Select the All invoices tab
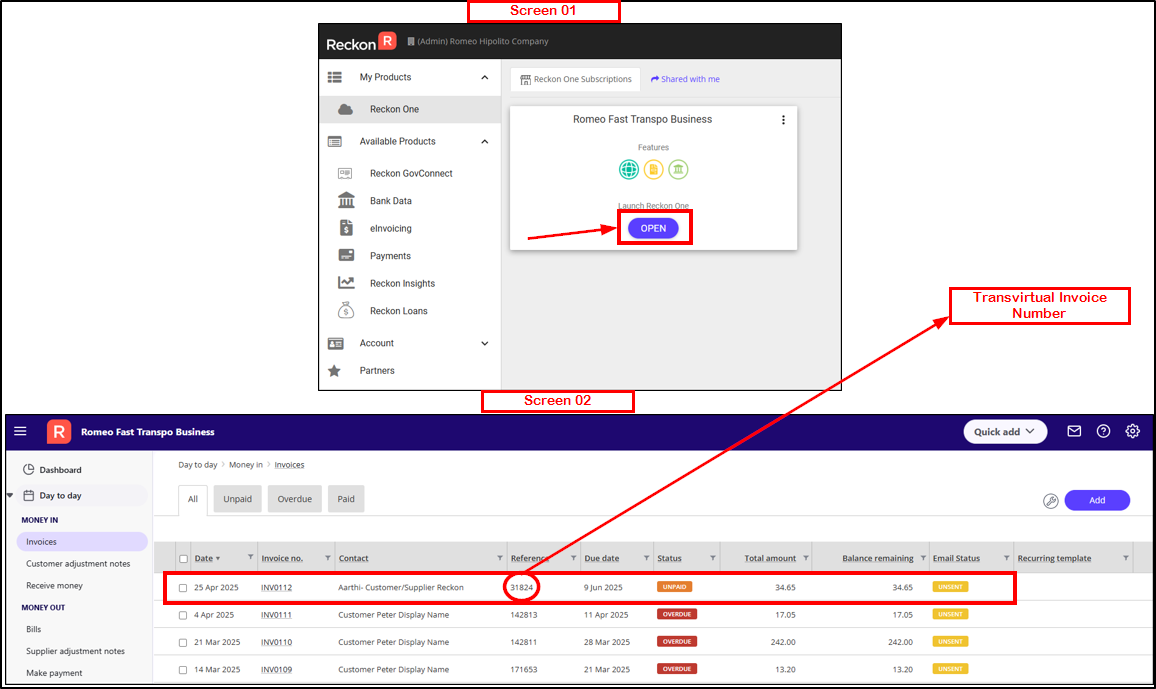1156x689 pixels. [x=193, y=500]
